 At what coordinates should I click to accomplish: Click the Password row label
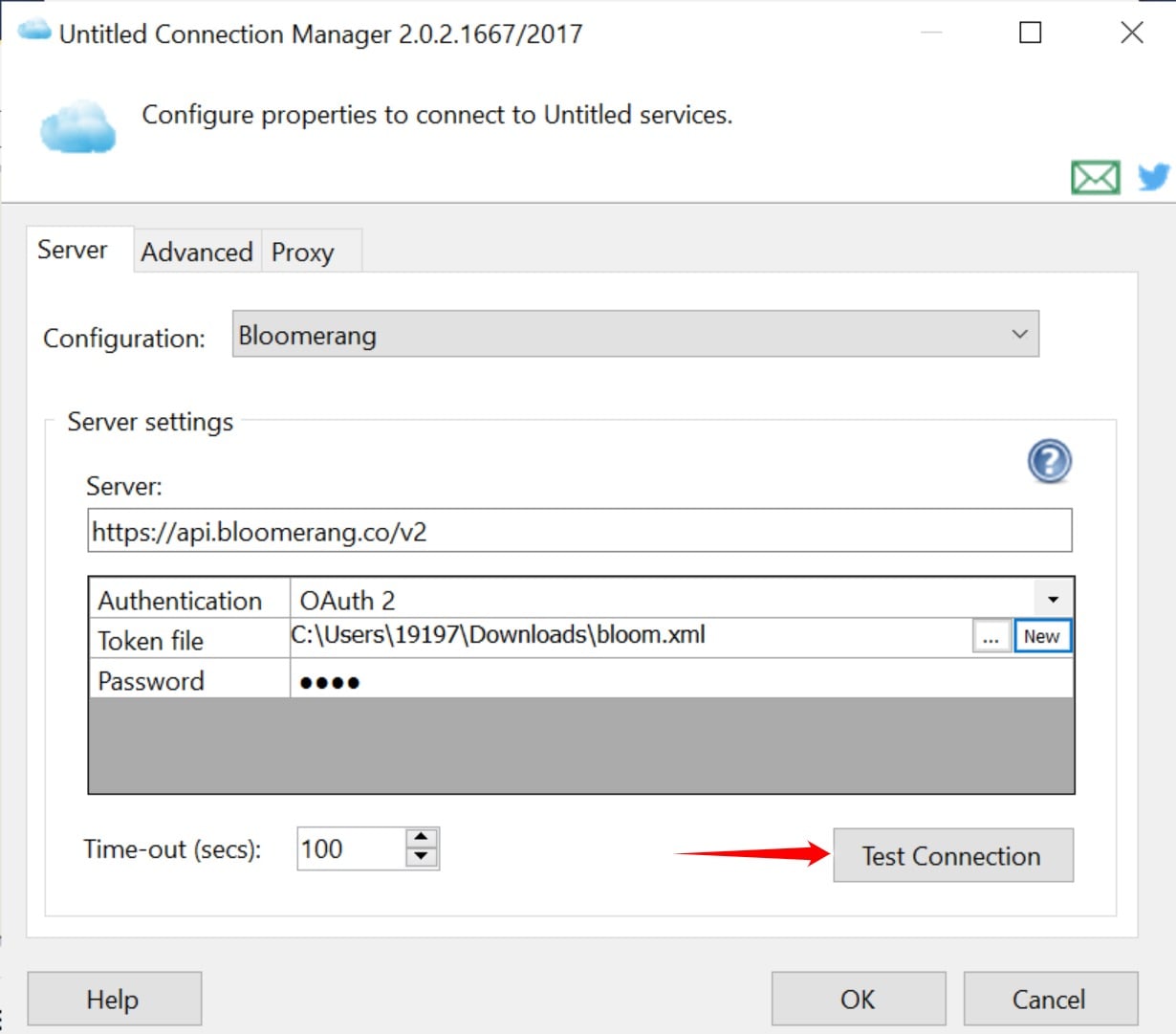[x=151, y=680]
